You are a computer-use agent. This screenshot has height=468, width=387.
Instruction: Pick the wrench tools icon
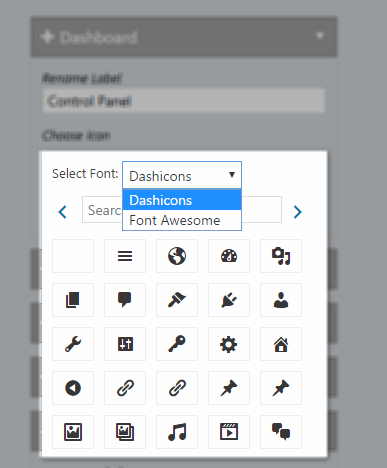73,344
